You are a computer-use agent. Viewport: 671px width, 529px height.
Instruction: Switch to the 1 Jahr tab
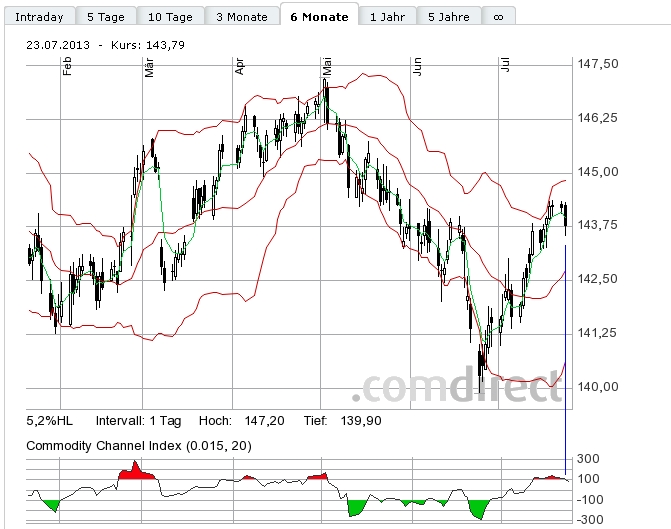click(x=387, y=17)
